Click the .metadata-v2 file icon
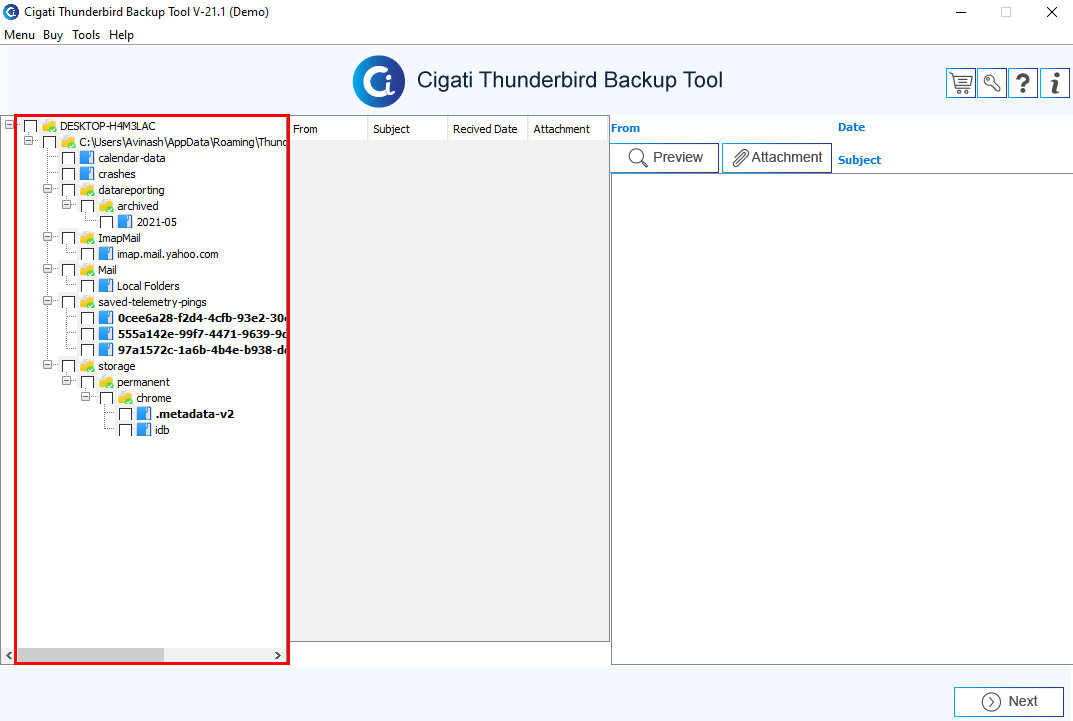The width and height of the screenshot is (1073, 721). (144, 414)
